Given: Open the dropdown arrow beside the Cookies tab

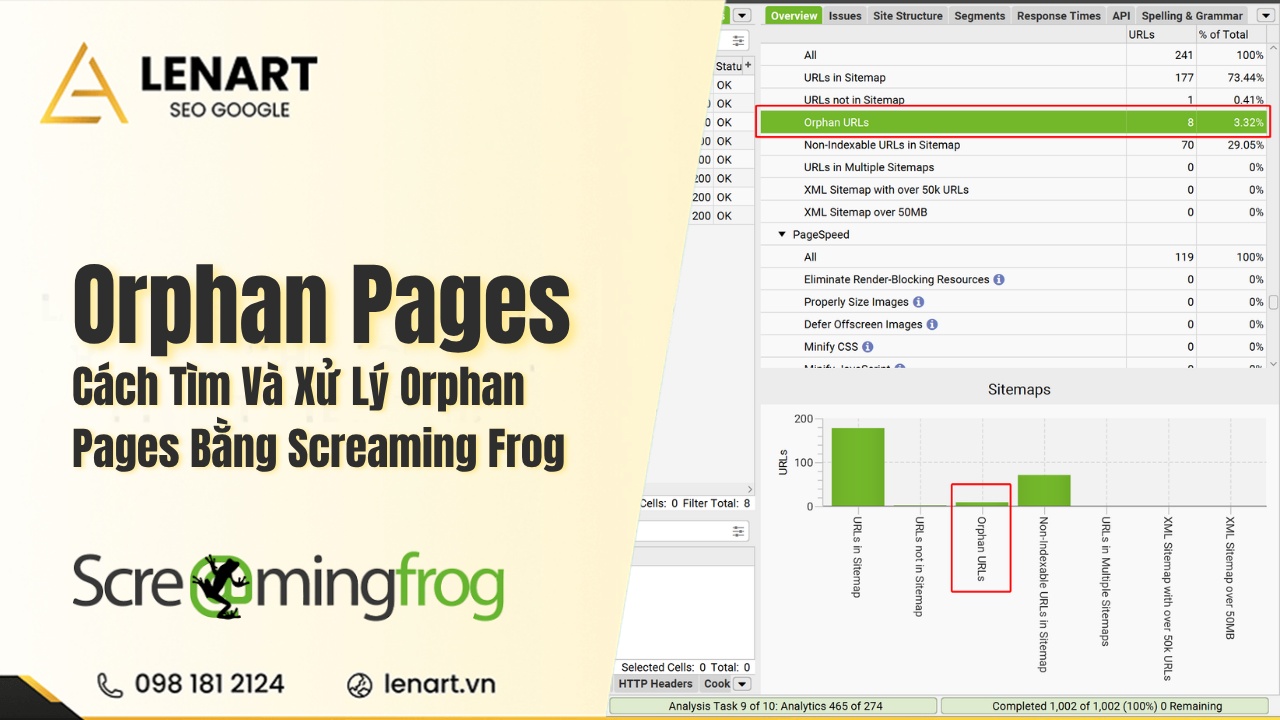Looking at the screenshot, I should [741, 683].
